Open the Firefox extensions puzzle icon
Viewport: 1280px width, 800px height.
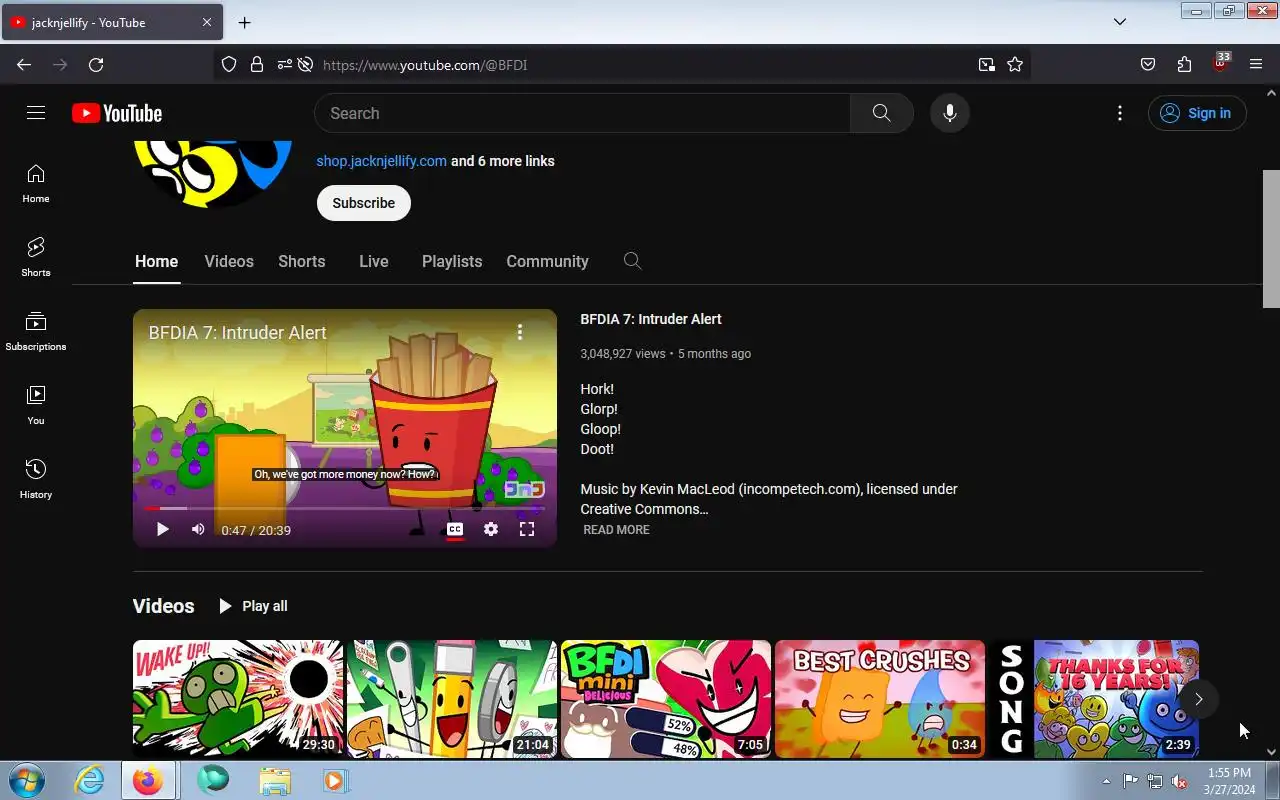point(1184,65)
